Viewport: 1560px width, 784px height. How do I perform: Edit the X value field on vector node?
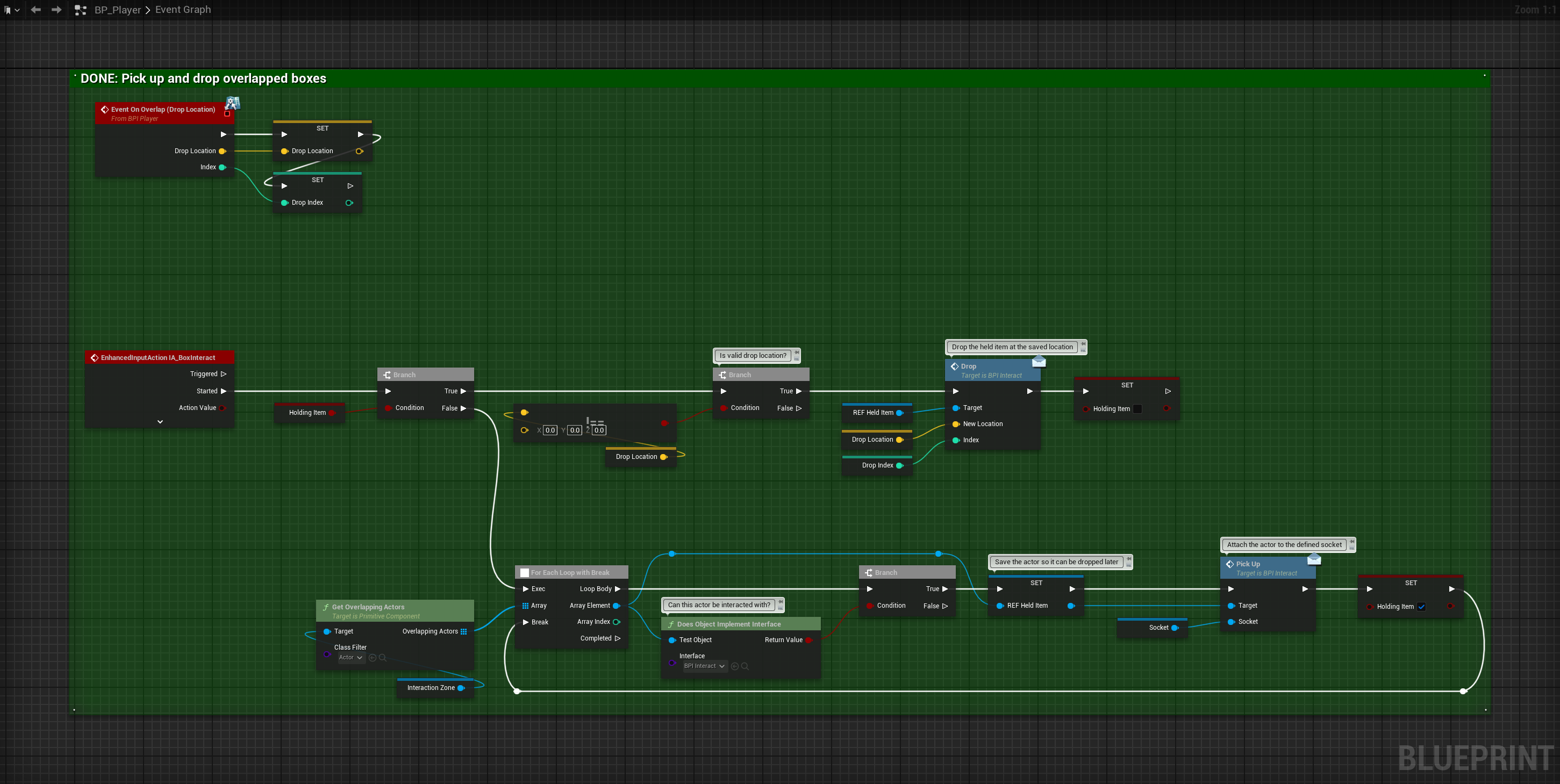click(x=549, y=430)
